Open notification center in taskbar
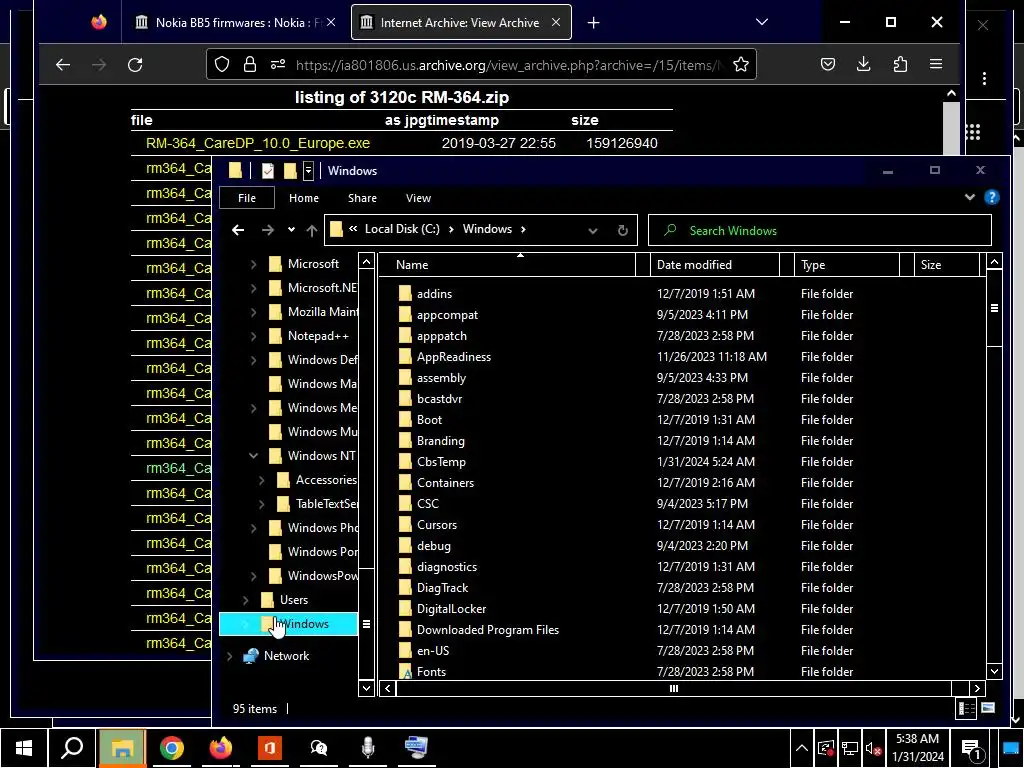1024x768 pixels. coord(972,749)
